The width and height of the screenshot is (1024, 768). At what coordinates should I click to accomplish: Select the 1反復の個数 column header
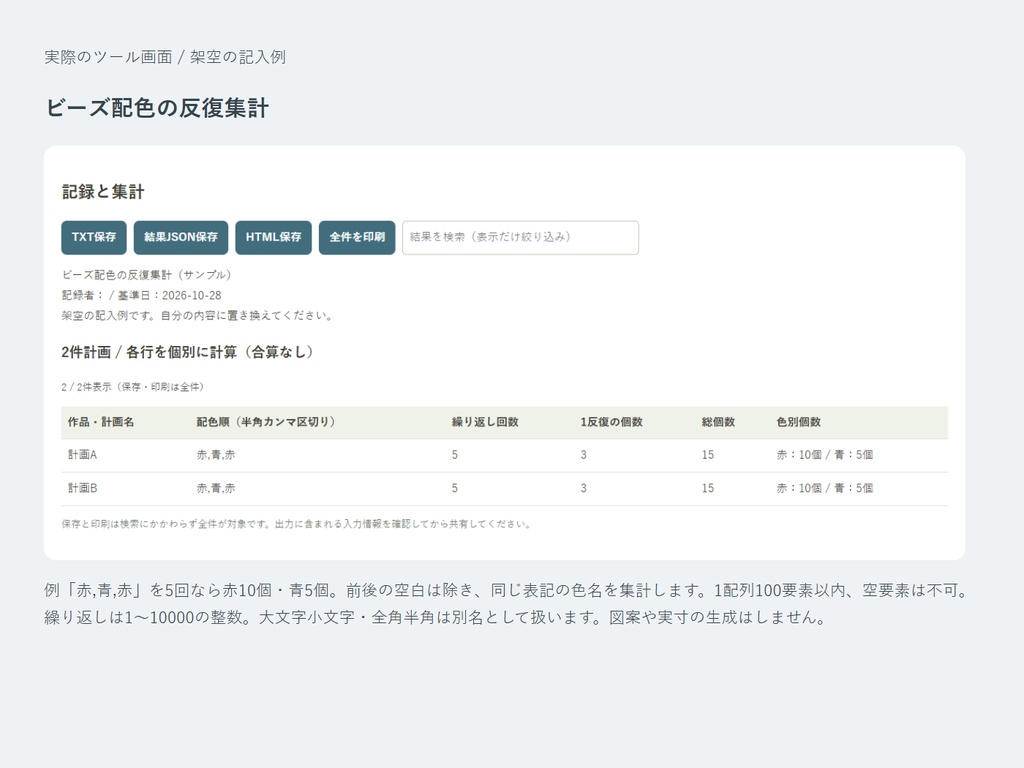(x=611, y=422)
